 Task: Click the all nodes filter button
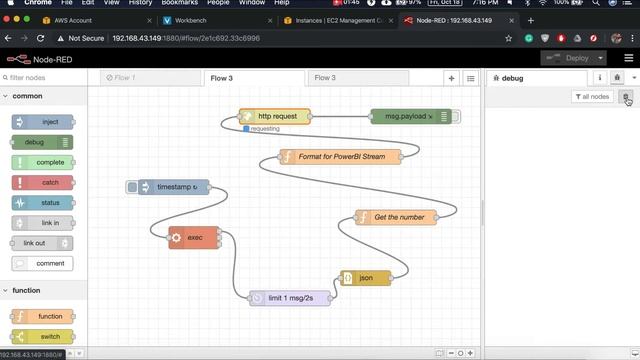tap(592, 97)
